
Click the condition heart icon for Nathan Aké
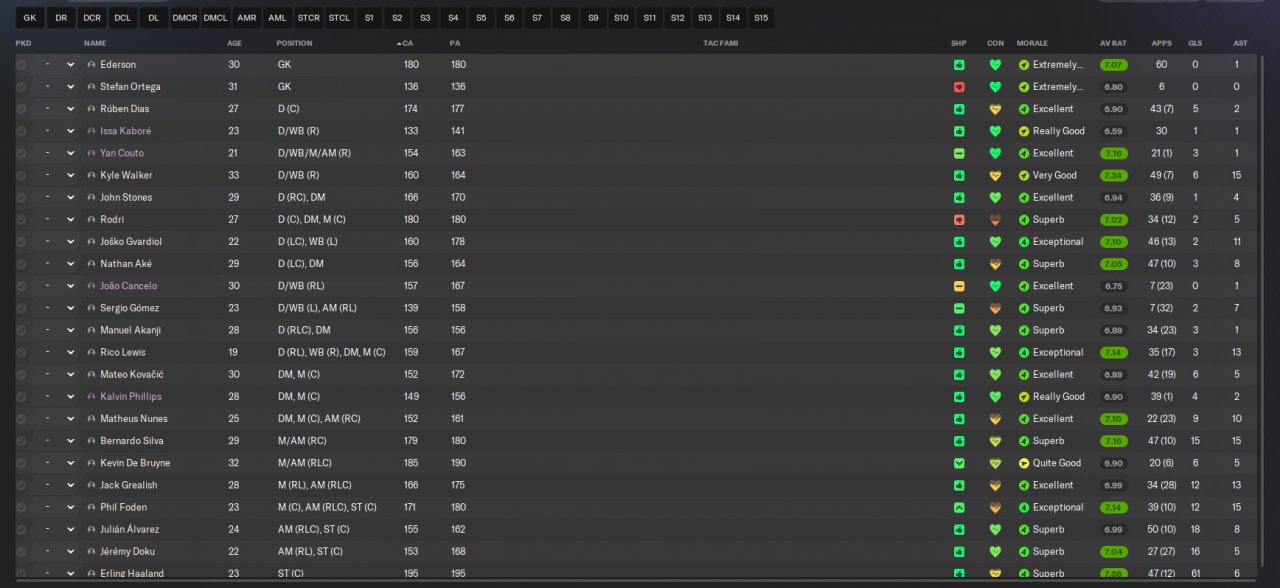pyautogui.click(x=995, y=264)
